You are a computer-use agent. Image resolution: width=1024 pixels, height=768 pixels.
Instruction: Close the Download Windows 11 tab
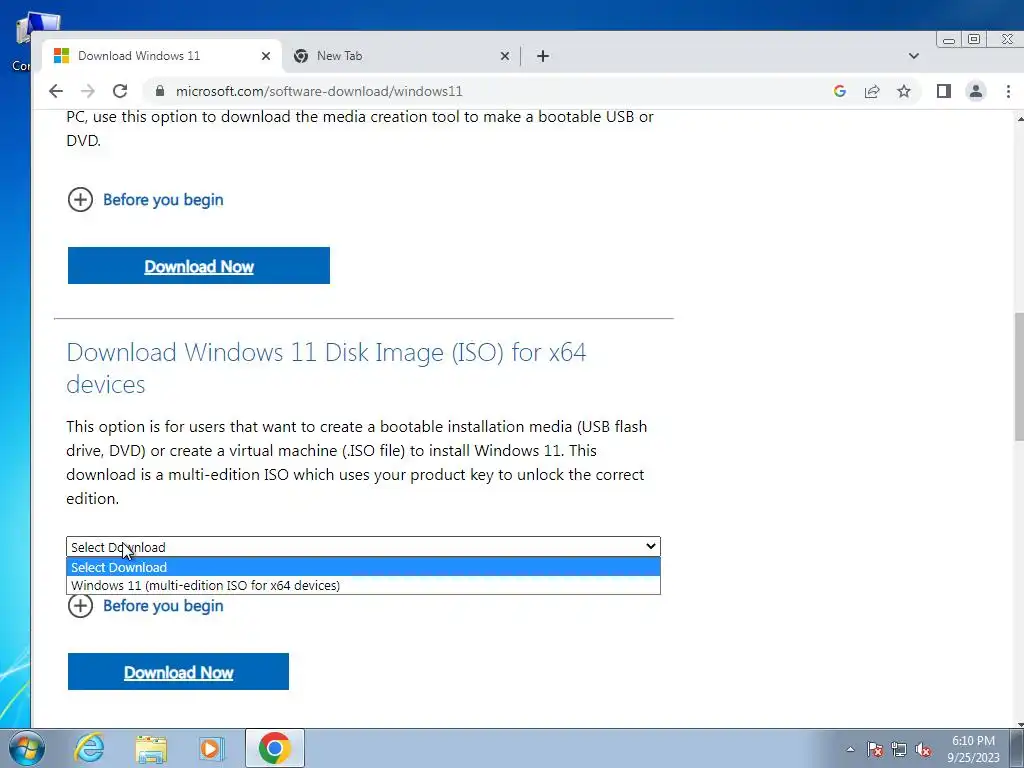(x=266, y=56)
